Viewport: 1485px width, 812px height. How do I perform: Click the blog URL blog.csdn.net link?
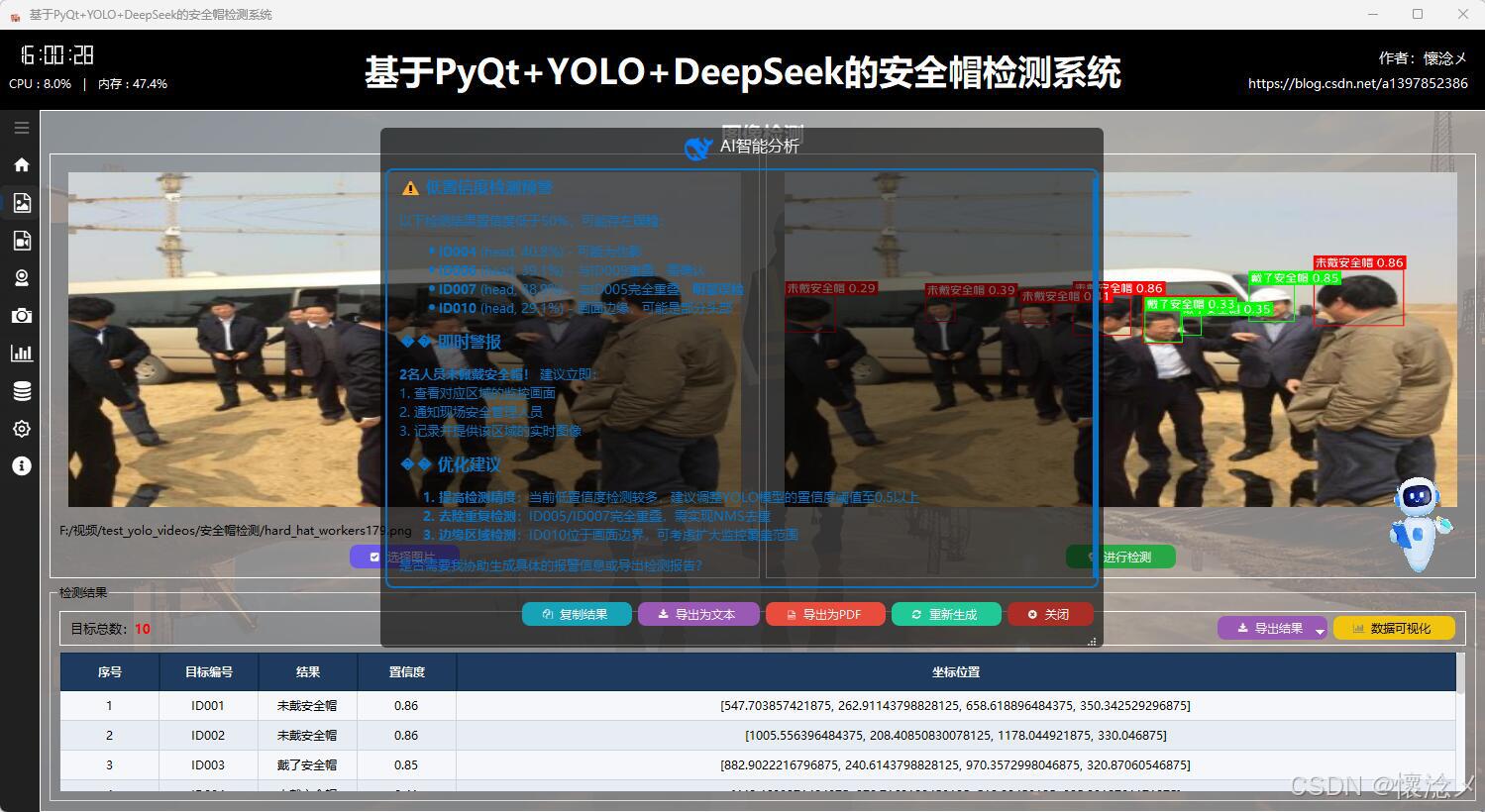coord(1357,83)
